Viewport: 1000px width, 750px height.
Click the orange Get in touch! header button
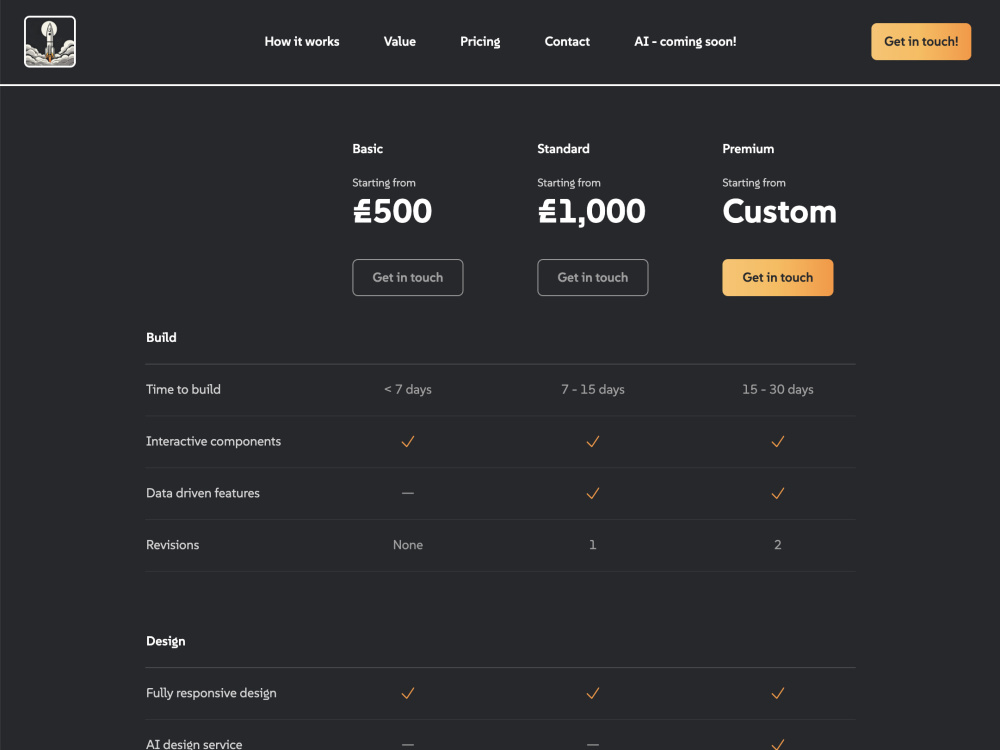click(x=921, y=41)
